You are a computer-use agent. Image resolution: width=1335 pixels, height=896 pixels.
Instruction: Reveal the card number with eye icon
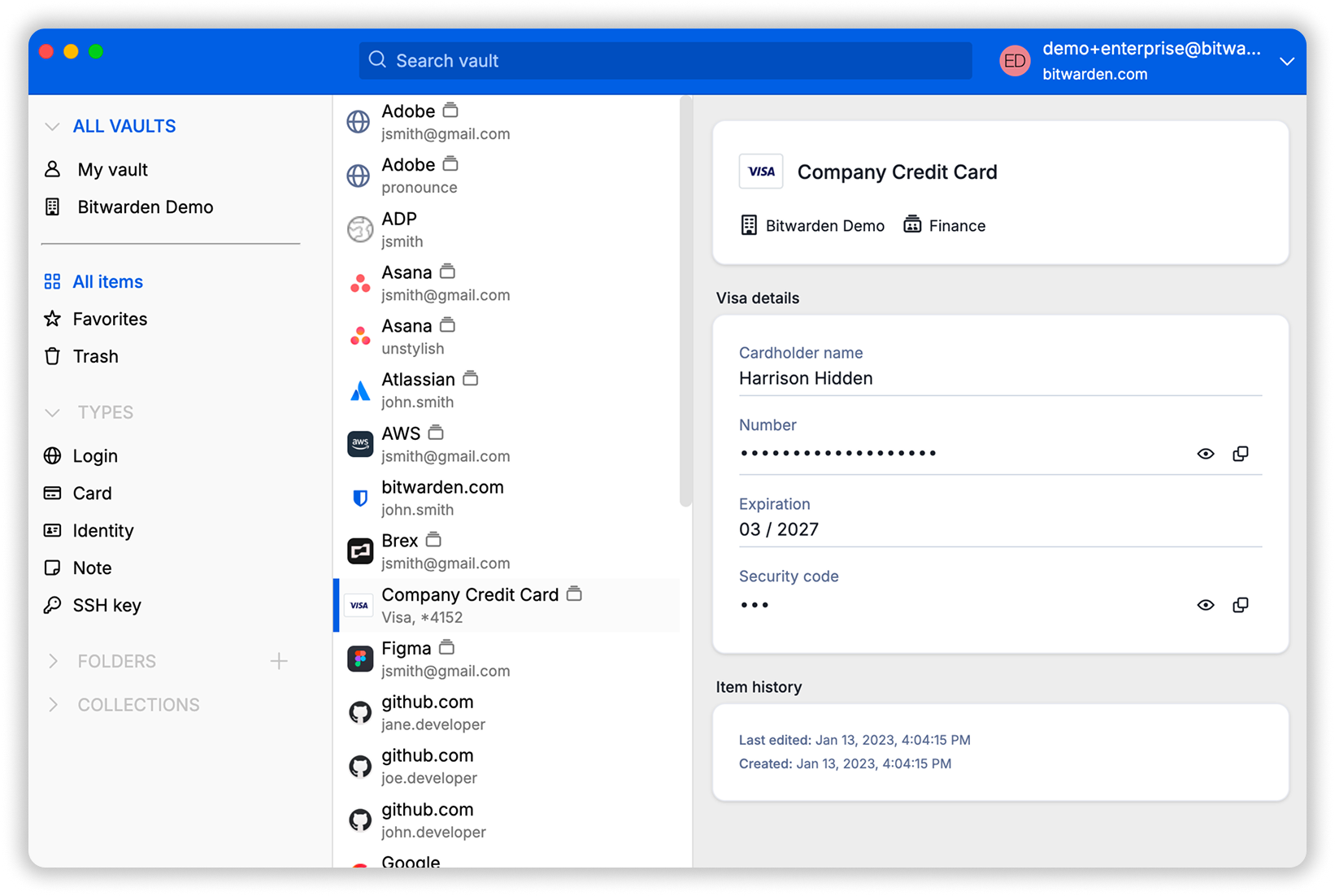click(x=1206, y=454)
